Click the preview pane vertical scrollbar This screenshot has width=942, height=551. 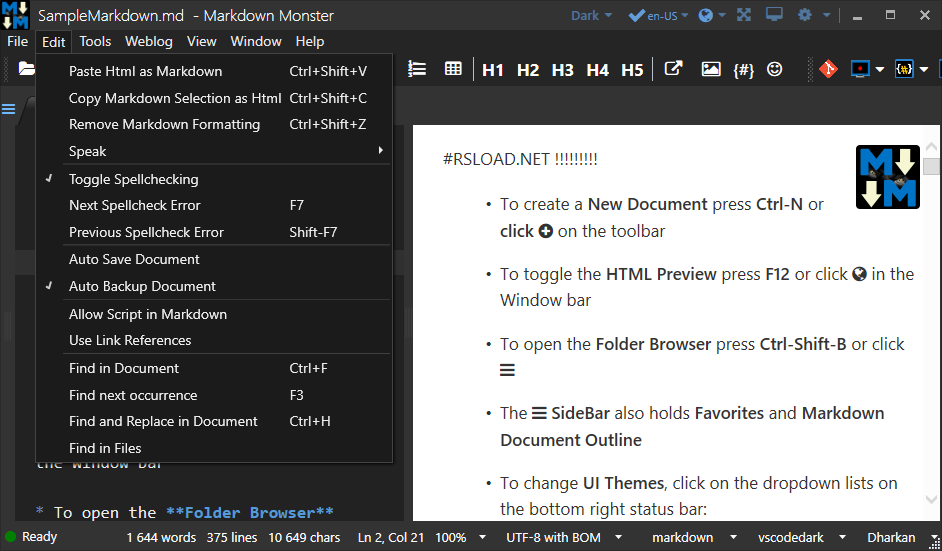coord(931,330)
